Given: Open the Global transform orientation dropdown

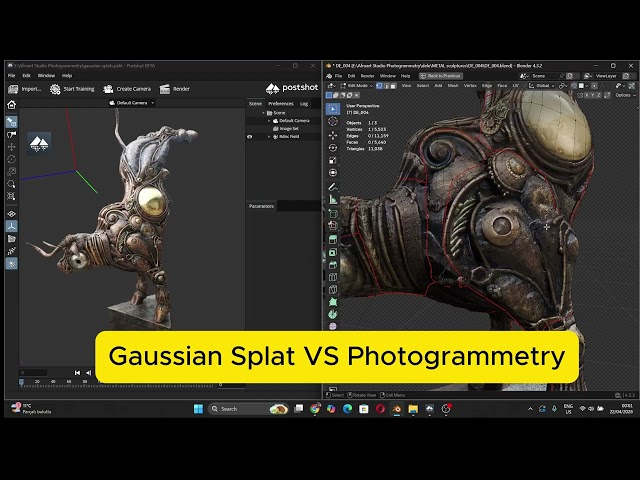Looking at the screenshot, I should [542, 86].
